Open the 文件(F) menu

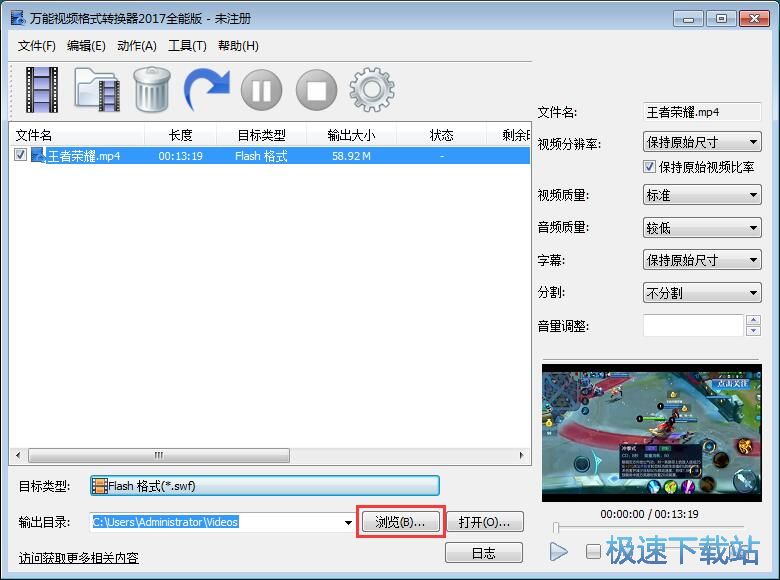coord(36,46)
